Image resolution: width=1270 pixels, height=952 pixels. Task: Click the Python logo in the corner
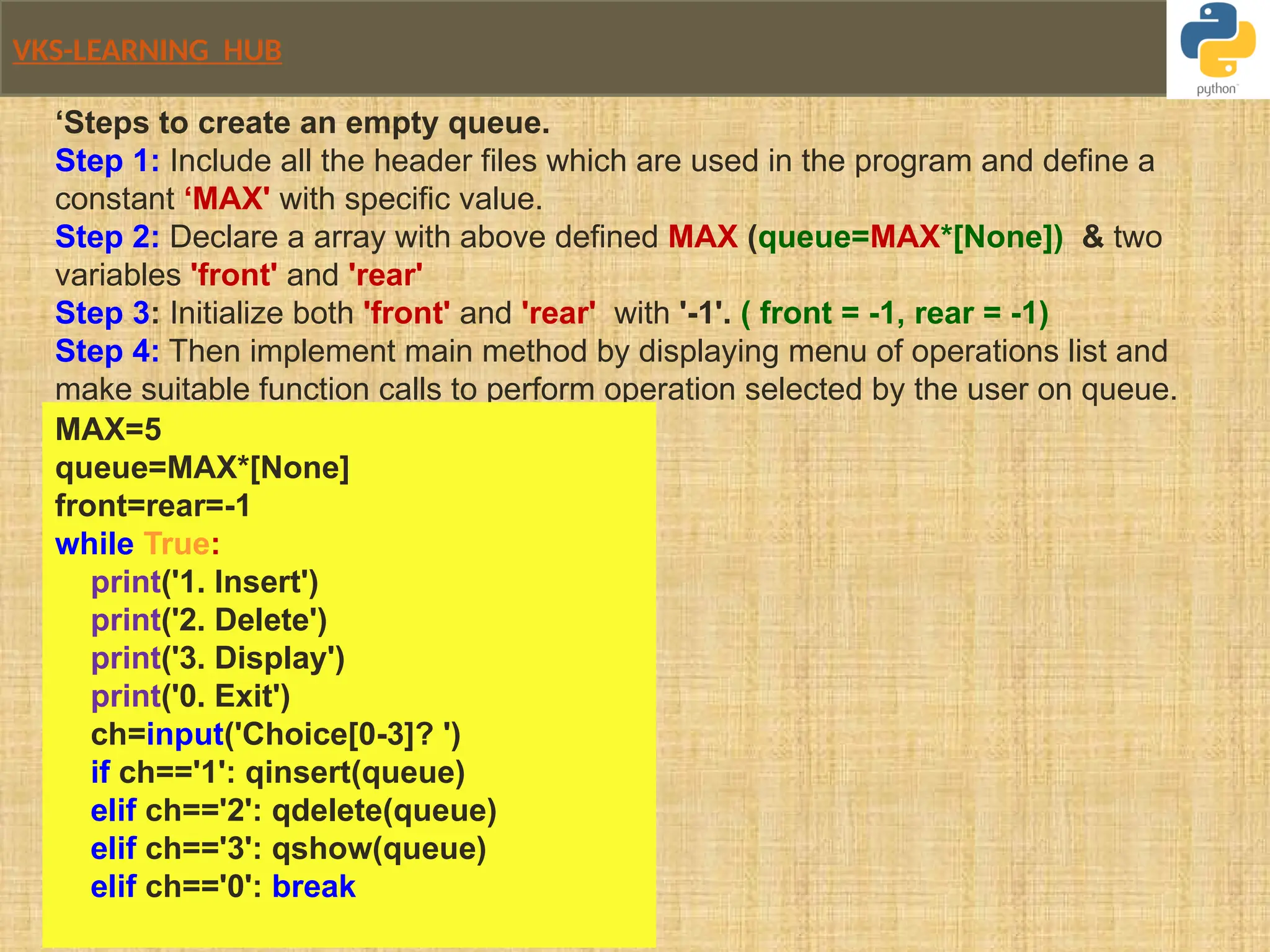(x=1218, y=49)
